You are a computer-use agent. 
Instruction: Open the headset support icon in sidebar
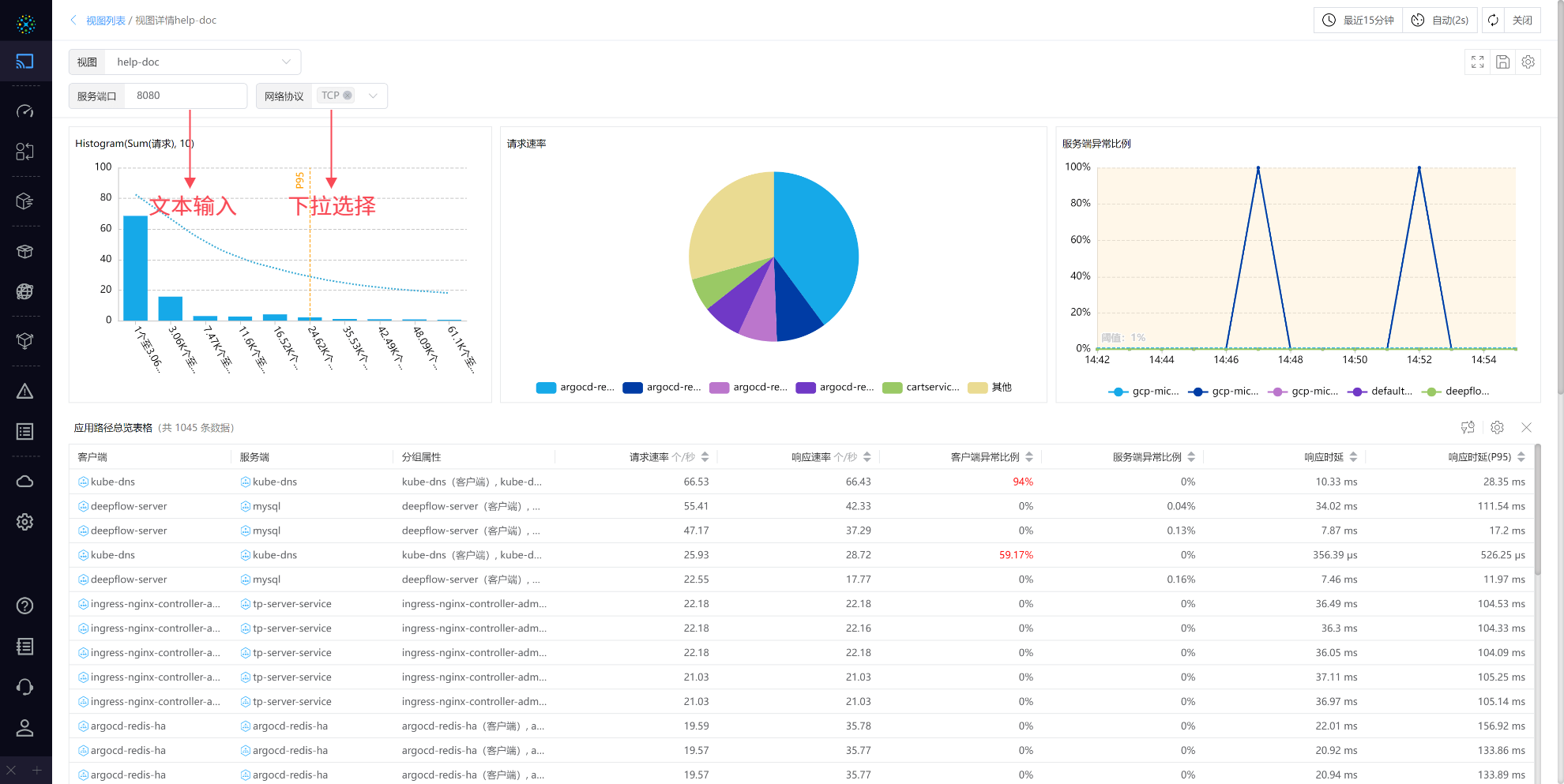pyautogui.click(x=25, y=687)
